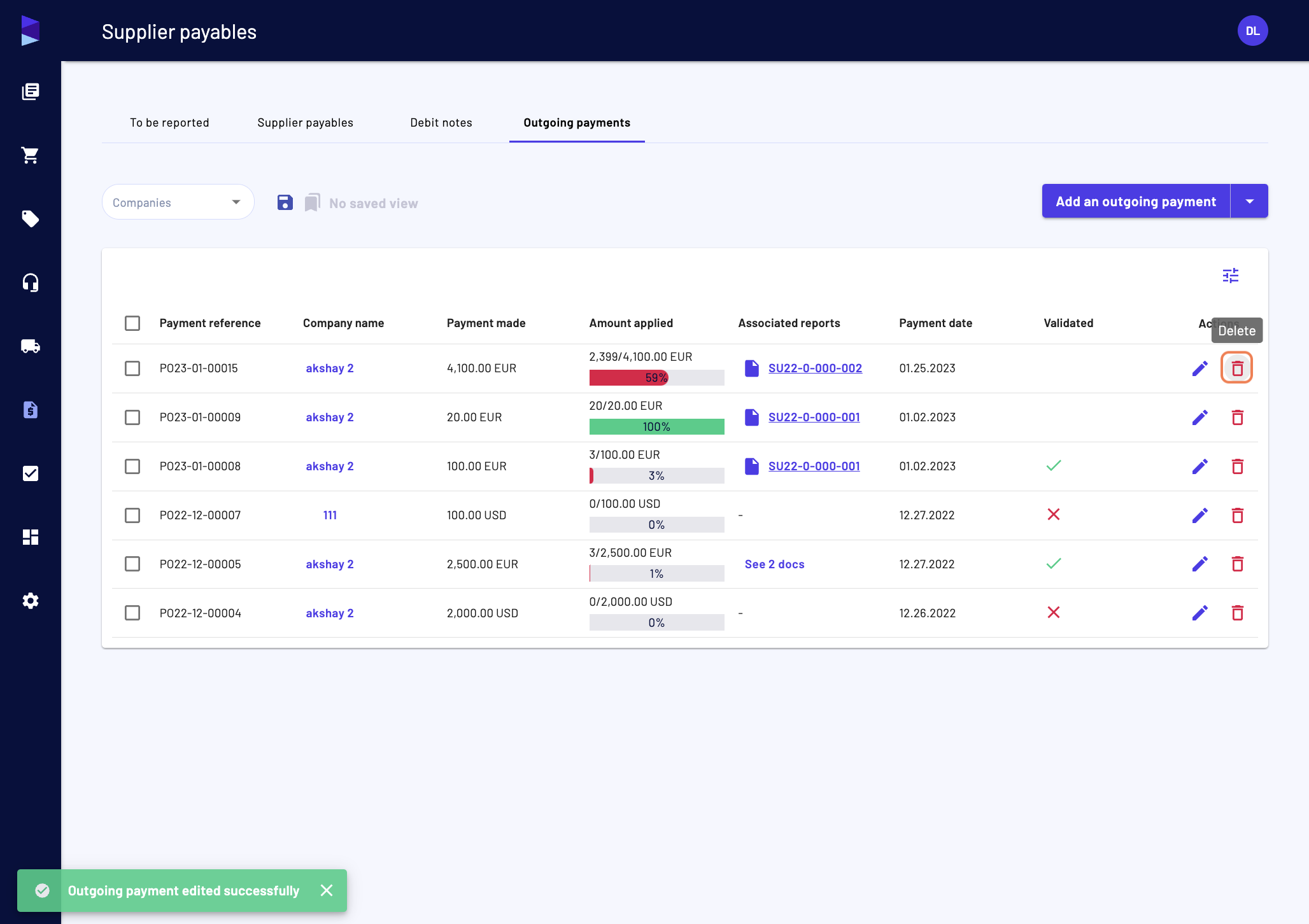
Task: Edit payment PO22-12-00007 with pencil icon
Action: tap(1200, 515)
